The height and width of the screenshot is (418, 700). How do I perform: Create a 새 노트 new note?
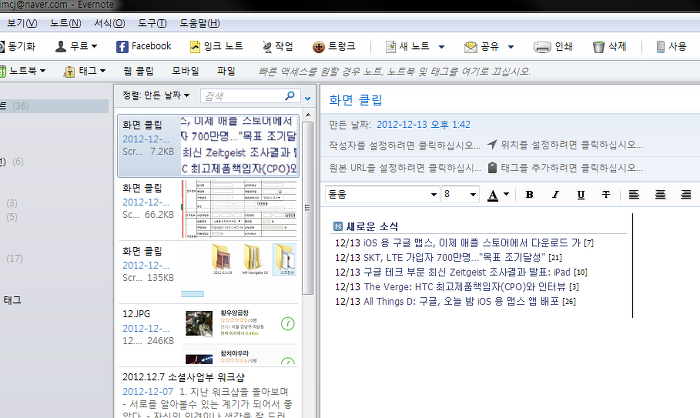[x=408, y=46]
